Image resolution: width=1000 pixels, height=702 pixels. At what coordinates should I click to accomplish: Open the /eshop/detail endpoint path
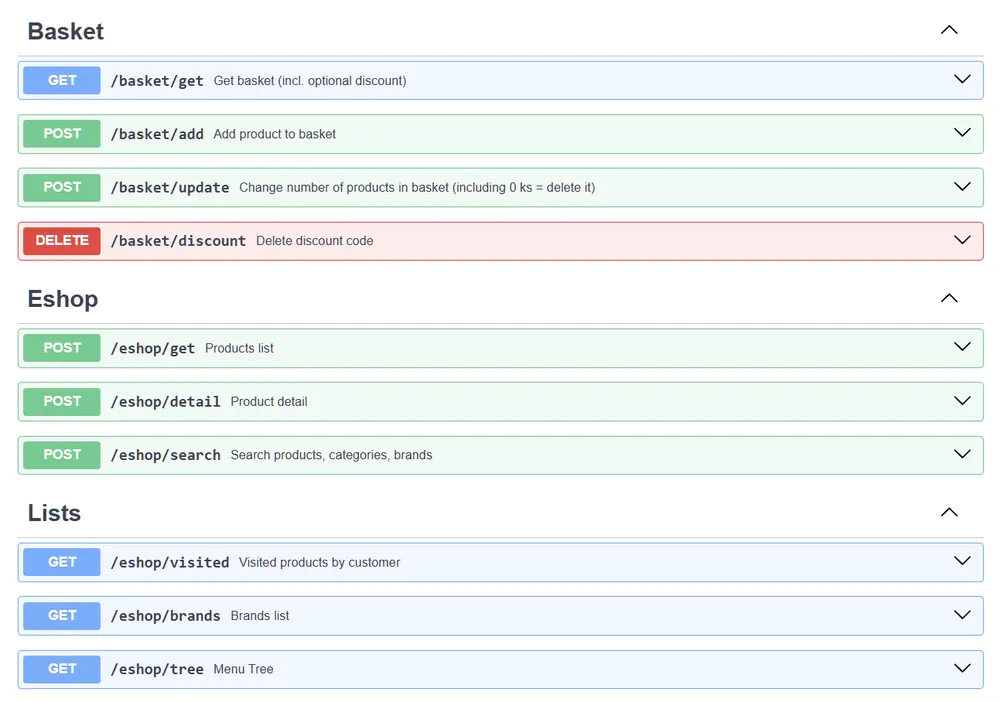click(x=165, y=402)
